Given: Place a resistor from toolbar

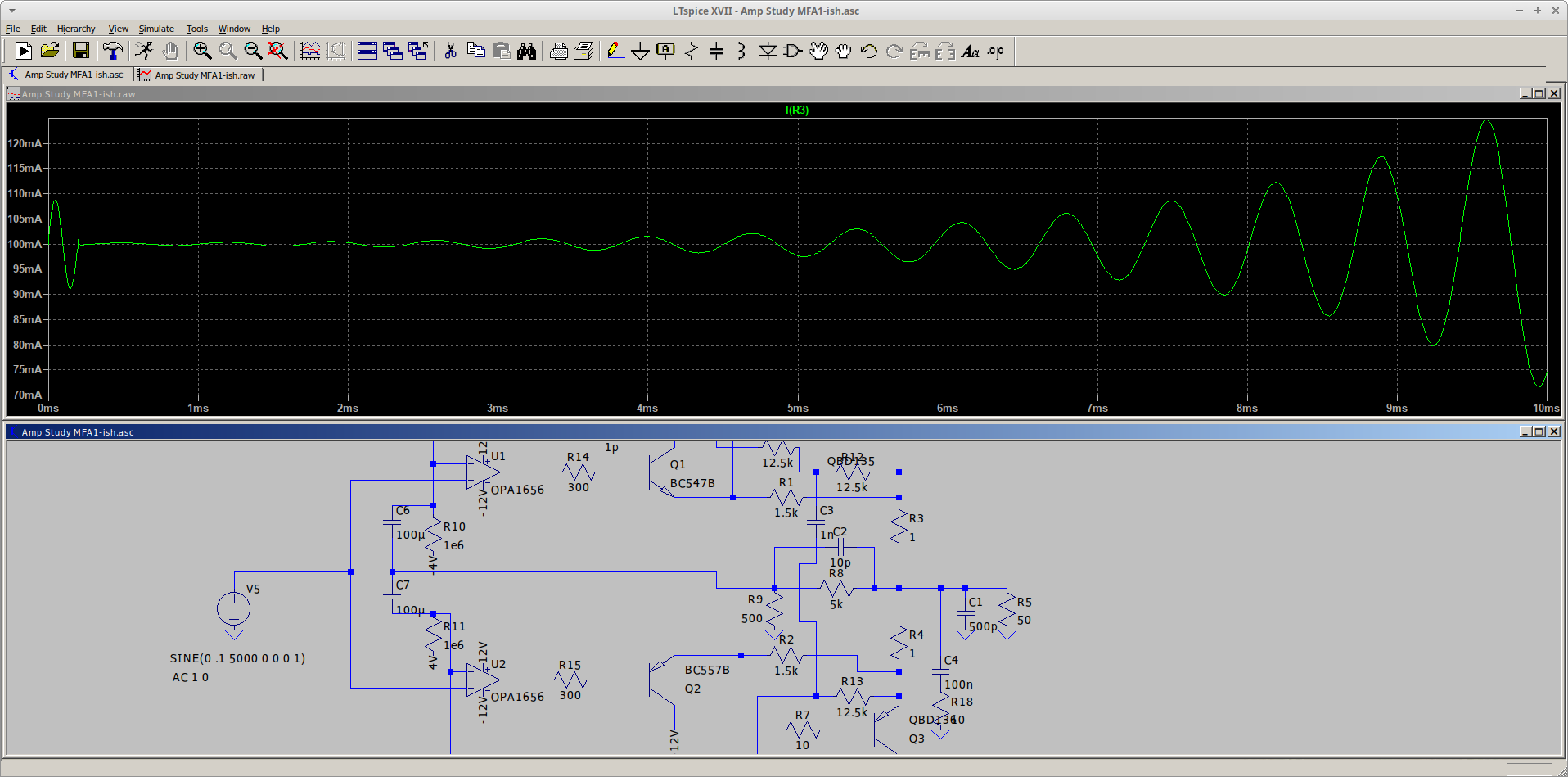Looking at the screenshot, I should 692,52.
